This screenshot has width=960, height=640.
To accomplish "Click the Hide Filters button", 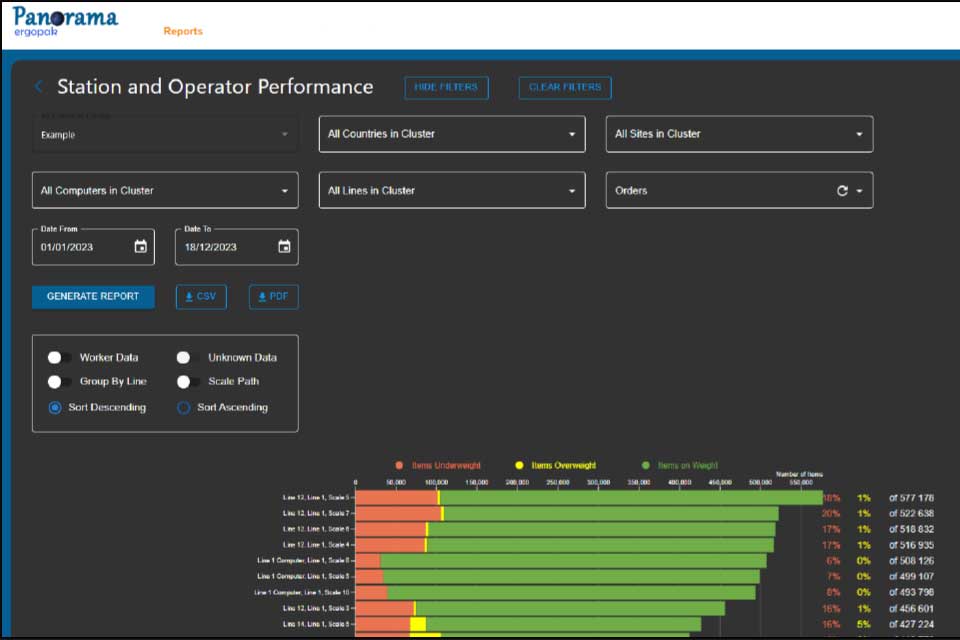I will click(446, 88).
